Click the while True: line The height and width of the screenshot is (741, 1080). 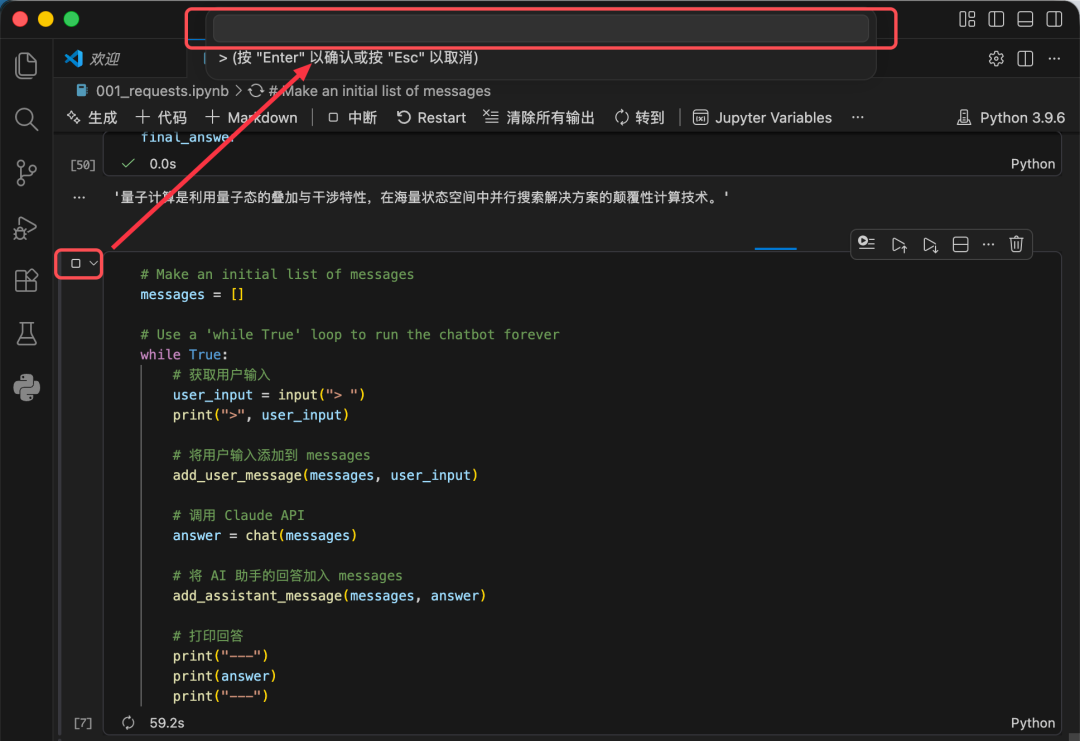pos(184,355)
